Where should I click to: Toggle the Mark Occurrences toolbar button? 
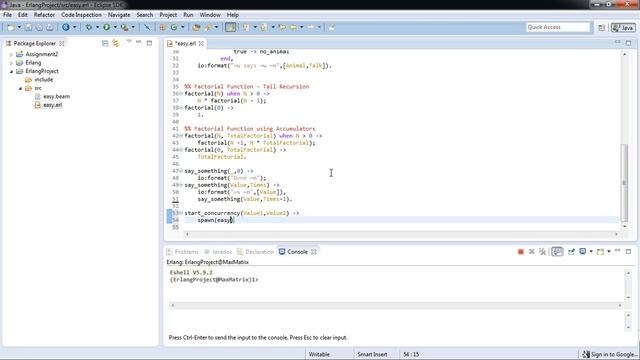tap(231, 27)
